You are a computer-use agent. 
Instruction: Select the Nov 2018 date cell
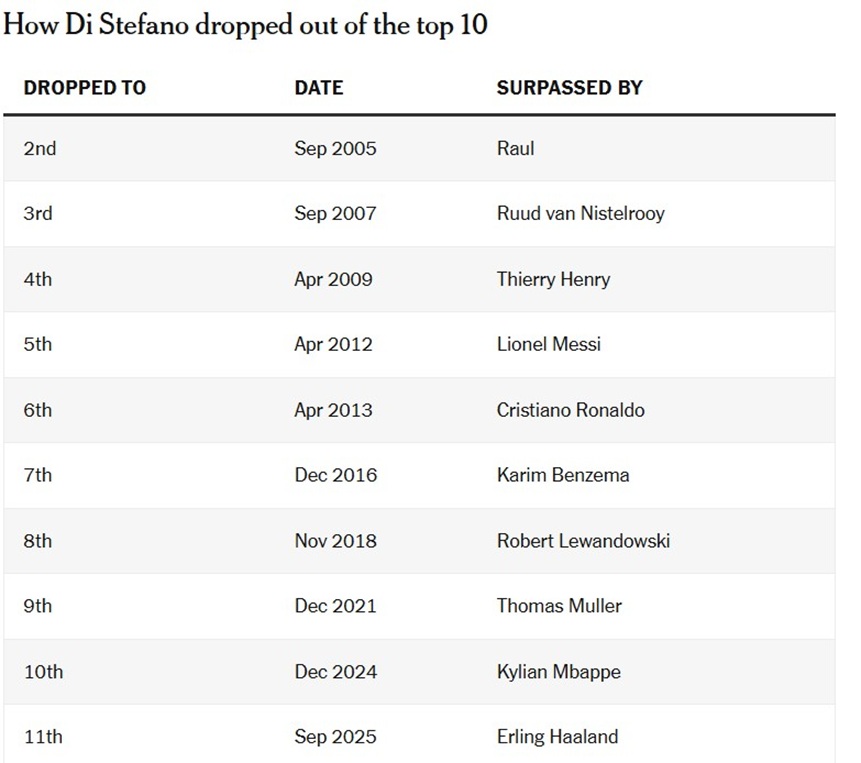click(x=335, y=541)
